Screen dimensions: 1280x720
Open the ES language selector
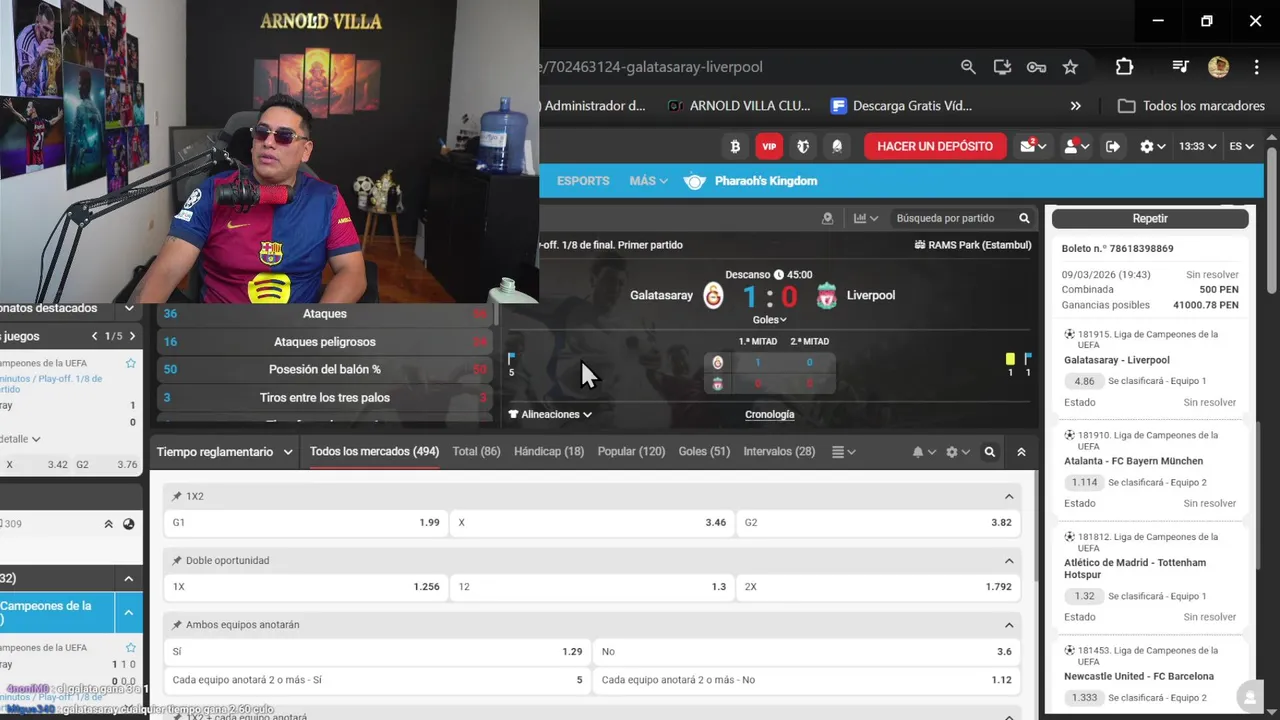1241,146
